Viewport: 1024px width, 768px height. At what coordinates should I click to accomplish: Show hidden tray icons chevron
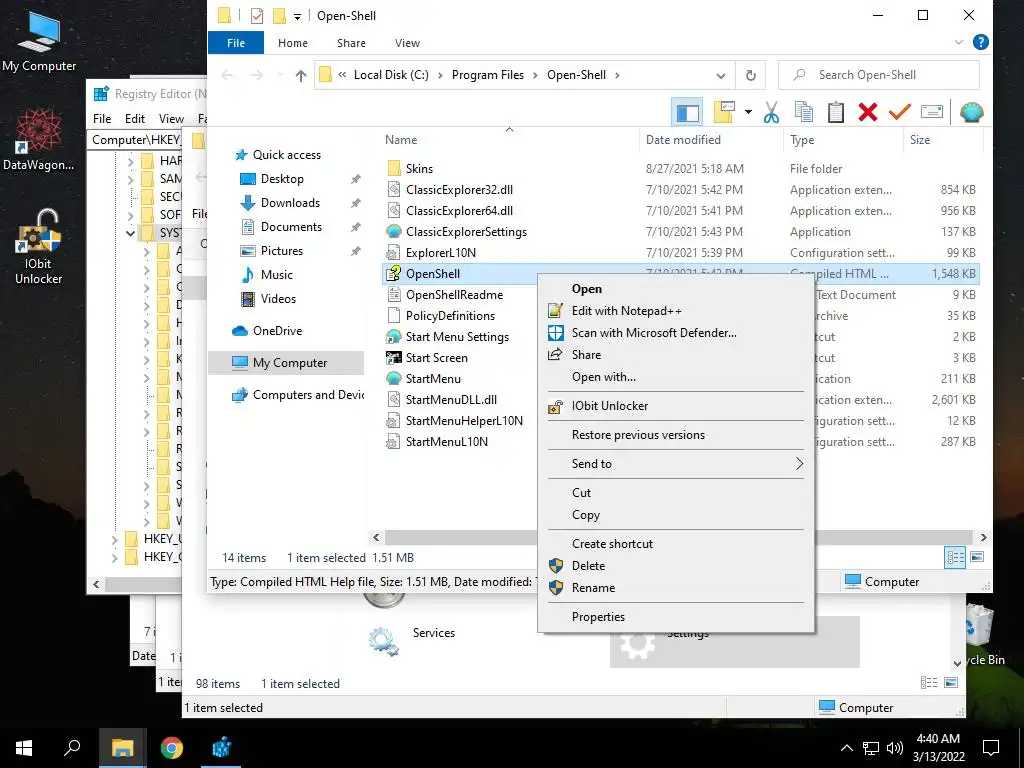point(846,748)
